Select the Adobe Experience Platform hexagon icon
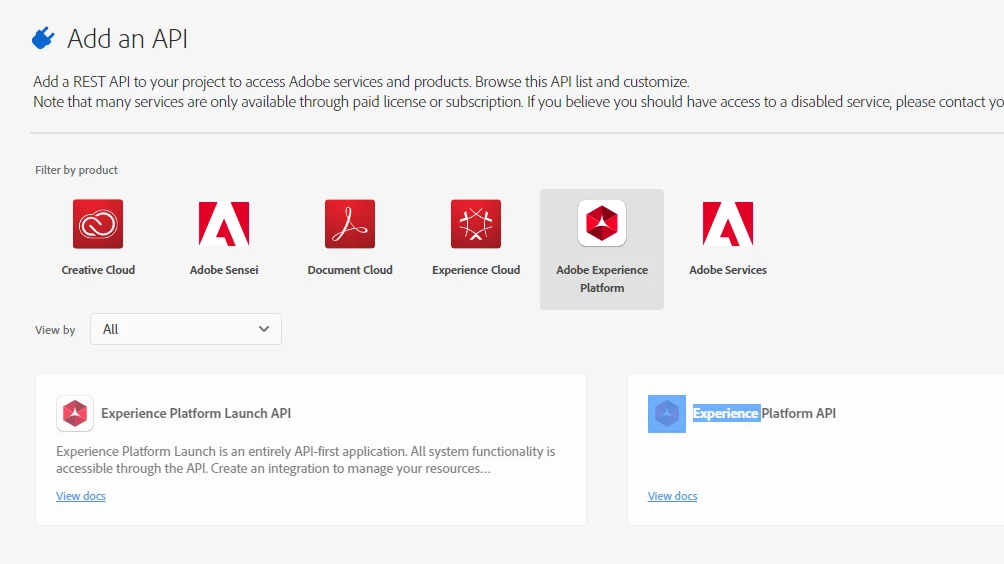Image resolution: width=1004 pixels, height=564 pixels. click(x=602, y=223)
